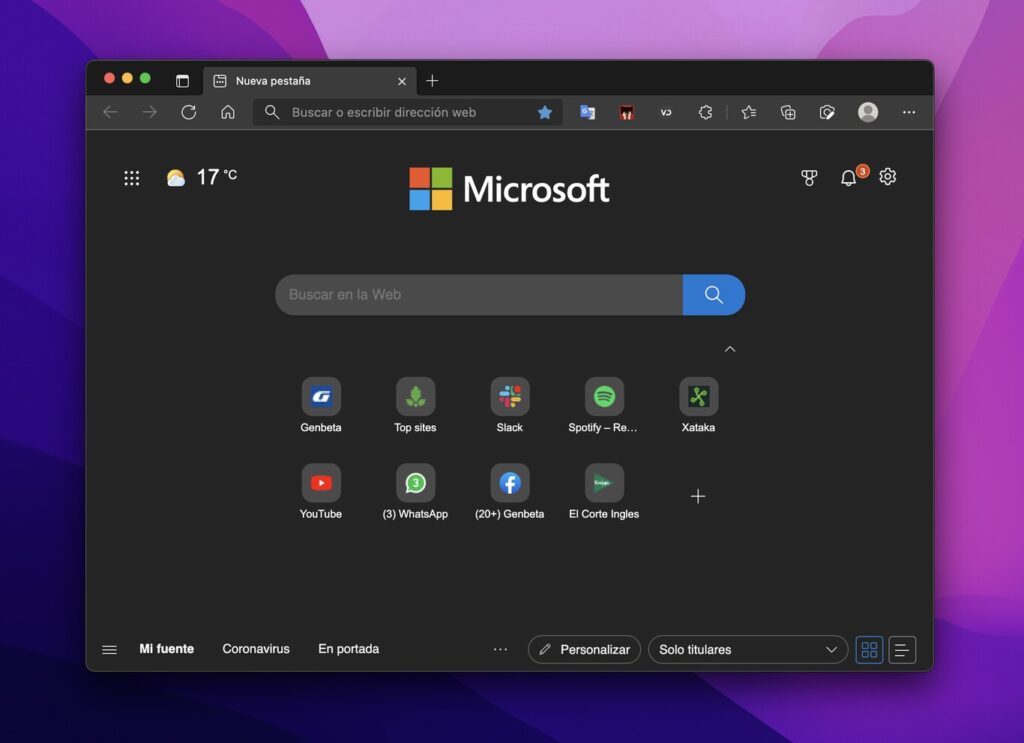1024x743 pixels.
Task: Open the apps grid launcher
Action: pos(131,178)
